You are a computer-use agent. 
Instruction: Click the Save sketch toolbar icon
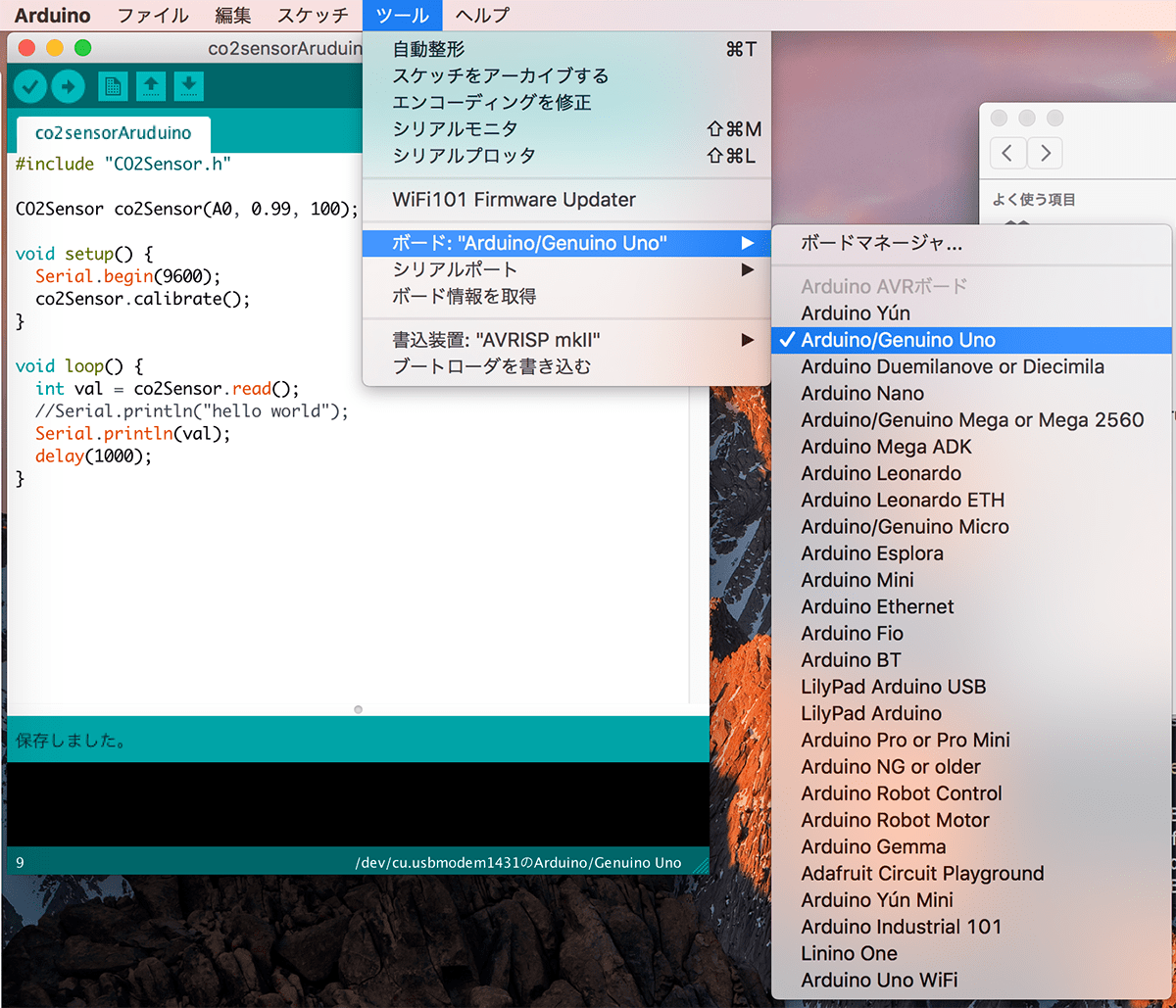coord(189,87)
